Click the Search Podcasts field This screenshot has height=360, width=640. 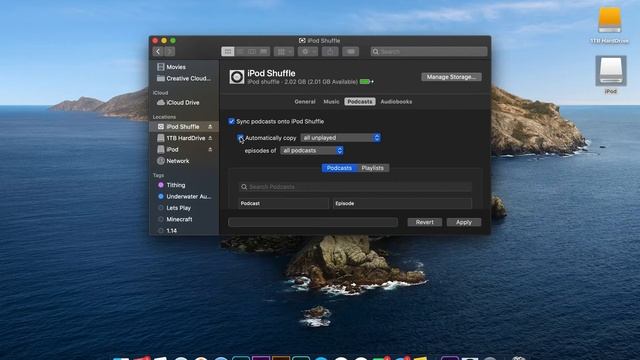pos(355,187)
